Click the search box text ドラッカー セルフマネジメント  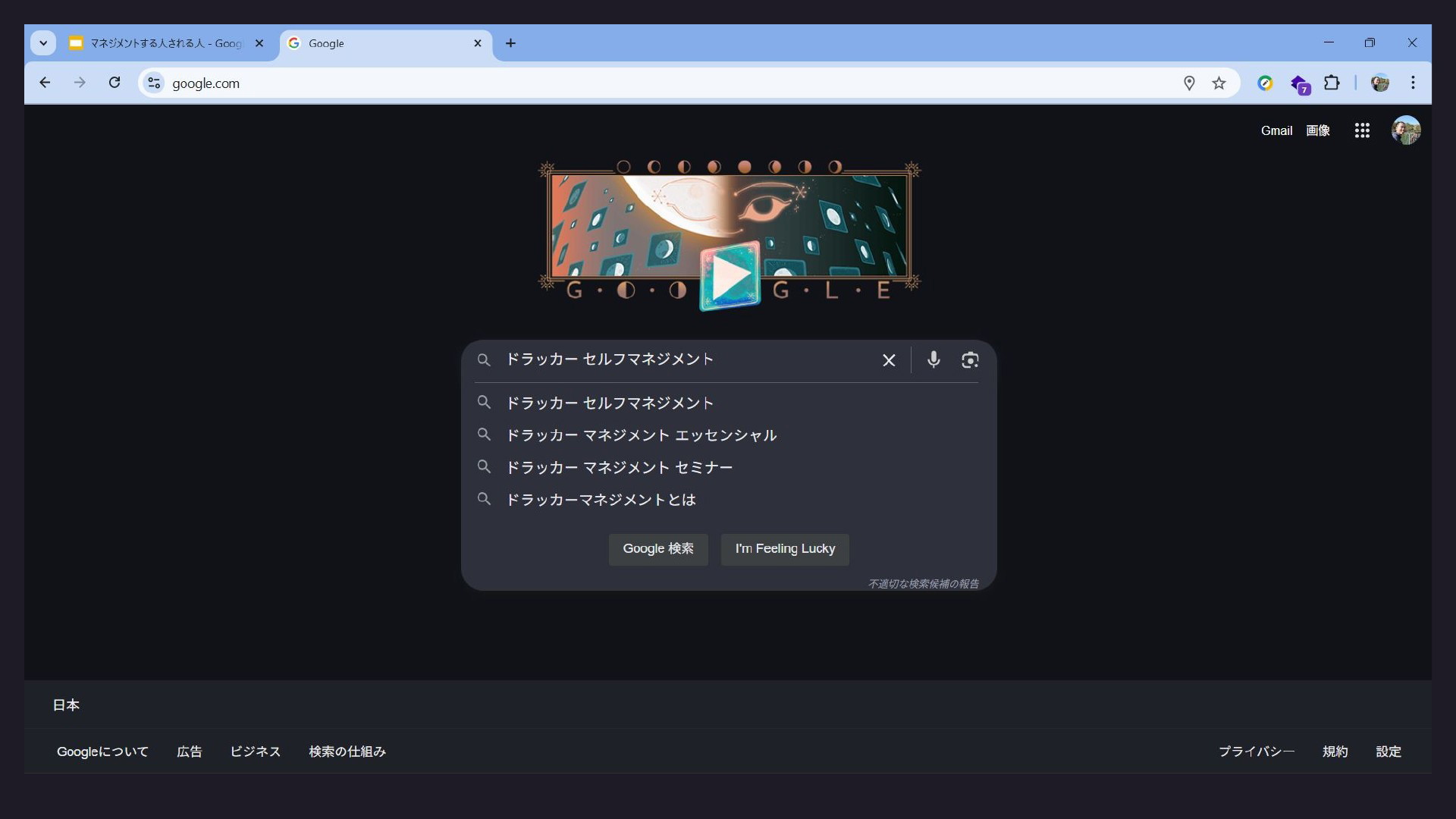[x=610, y=359]
